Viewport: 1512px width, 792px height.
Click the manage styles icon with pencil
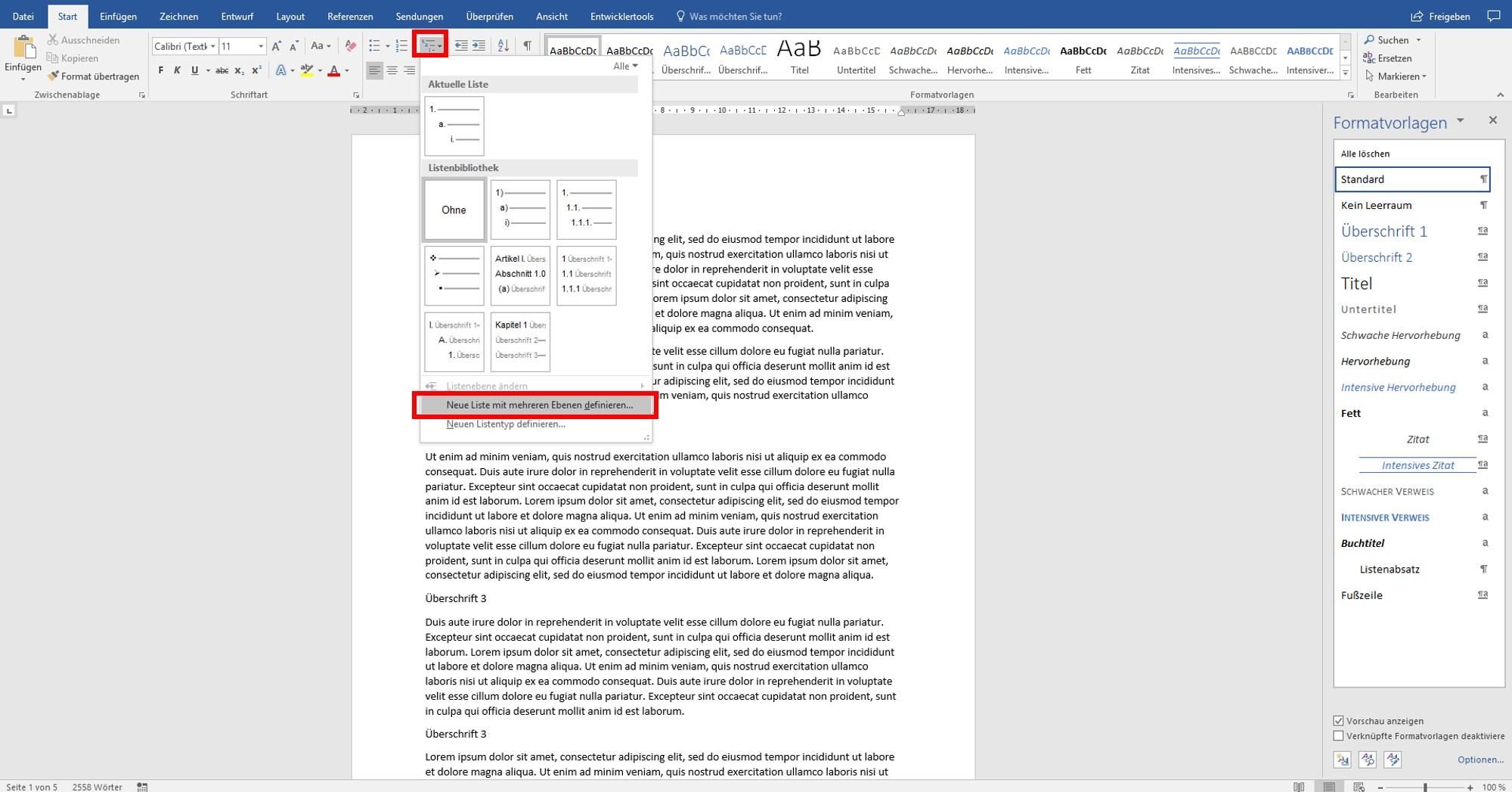coord(1393,759)
